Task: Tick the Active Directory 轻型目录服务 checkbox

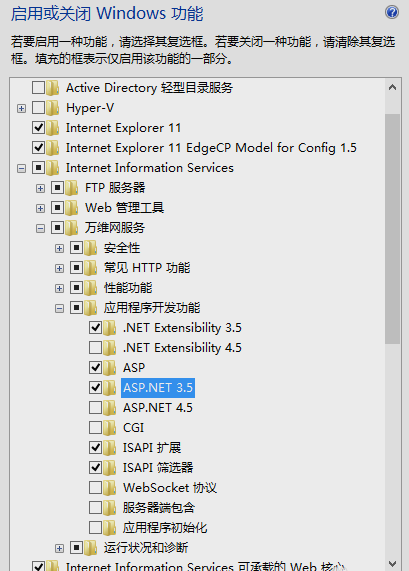Action: pyautogui.click(x=39, y=88)
